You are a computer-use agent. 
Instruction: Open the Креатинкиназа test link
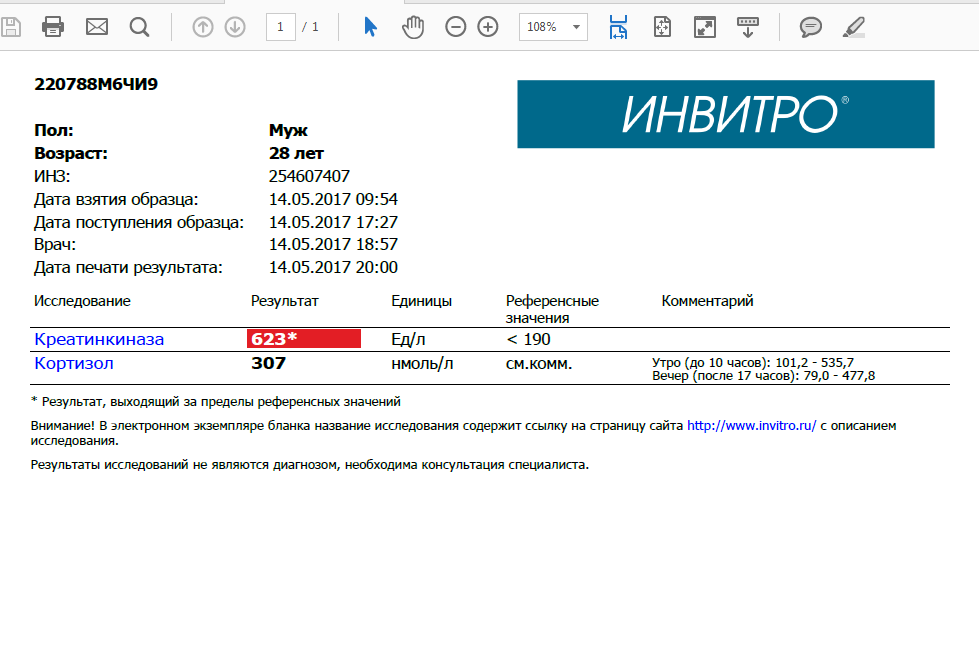99,339
